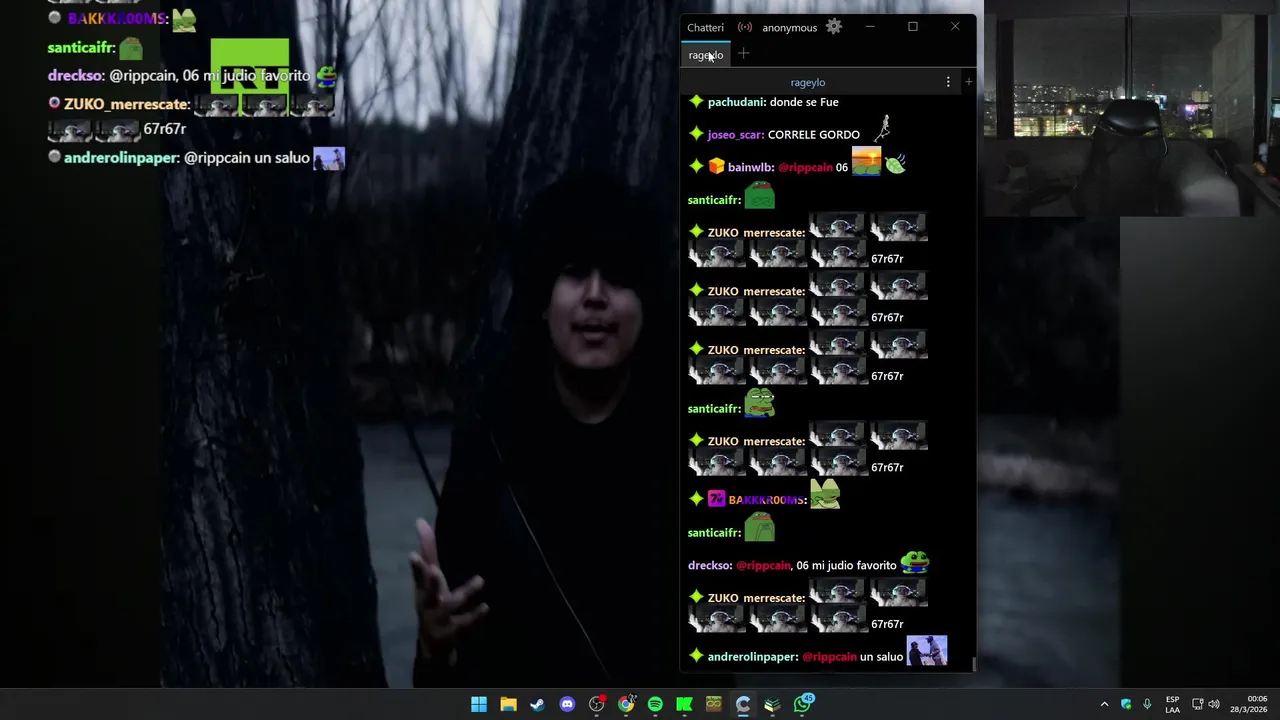1280x720 pixels.
Task: Click '06 mi judio favorito' text in Chatterino
Action: (x=846, y=565)
